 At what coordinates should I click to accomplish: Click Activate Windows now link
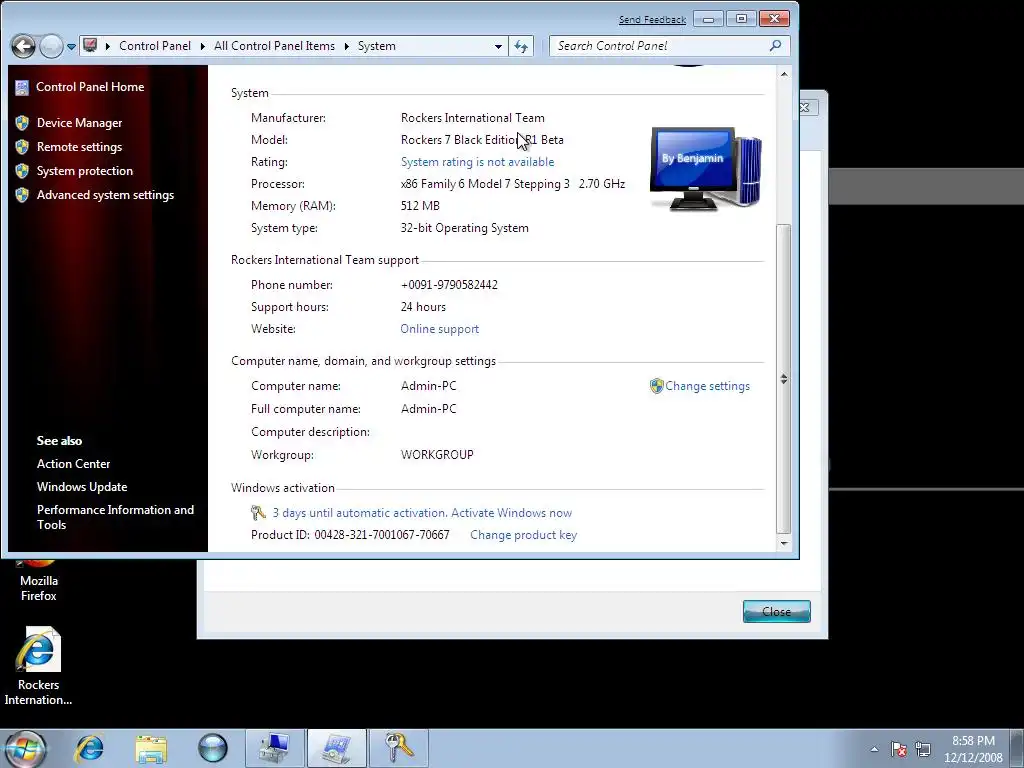511,513
